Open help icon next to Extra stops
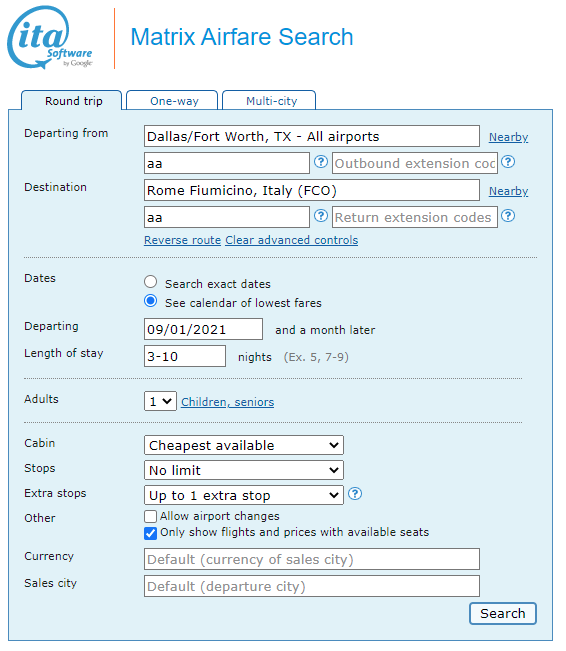This screenshot has height=651, width=566. coord(355,494)
